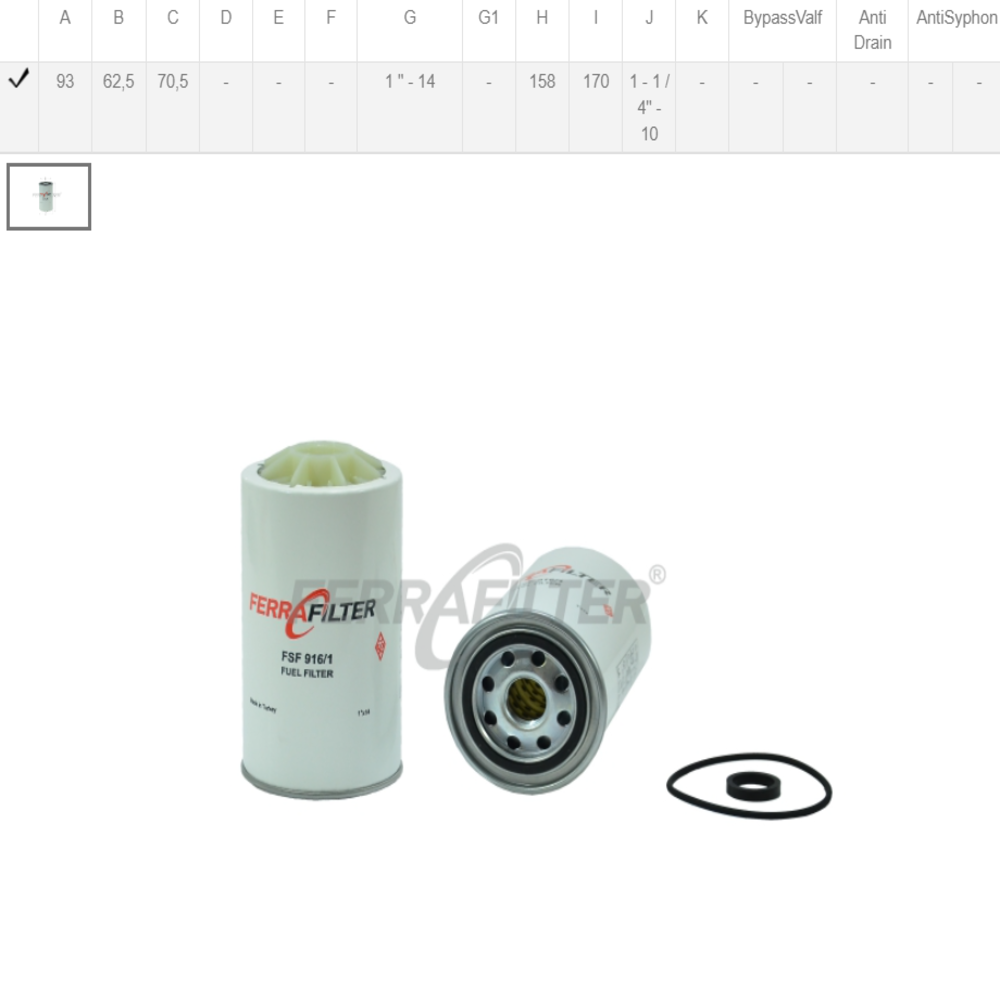The width and height of the screenshot is (1000, 1000).
Task: Click the 1 - 1/4" - 10 cell
Action: (x=649, y=107)
